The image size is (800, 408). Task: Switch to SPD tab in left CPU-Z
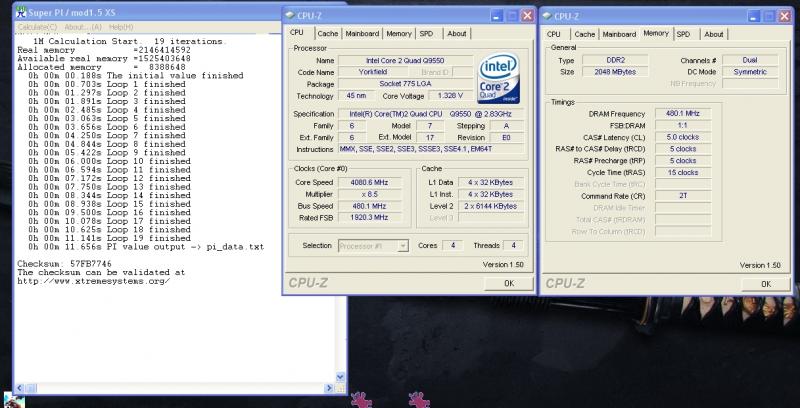[x=426, y=34]
